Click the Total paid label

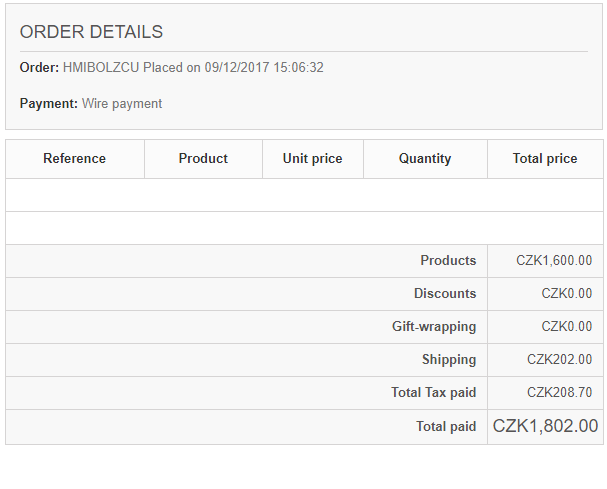[x=446, y=427]
